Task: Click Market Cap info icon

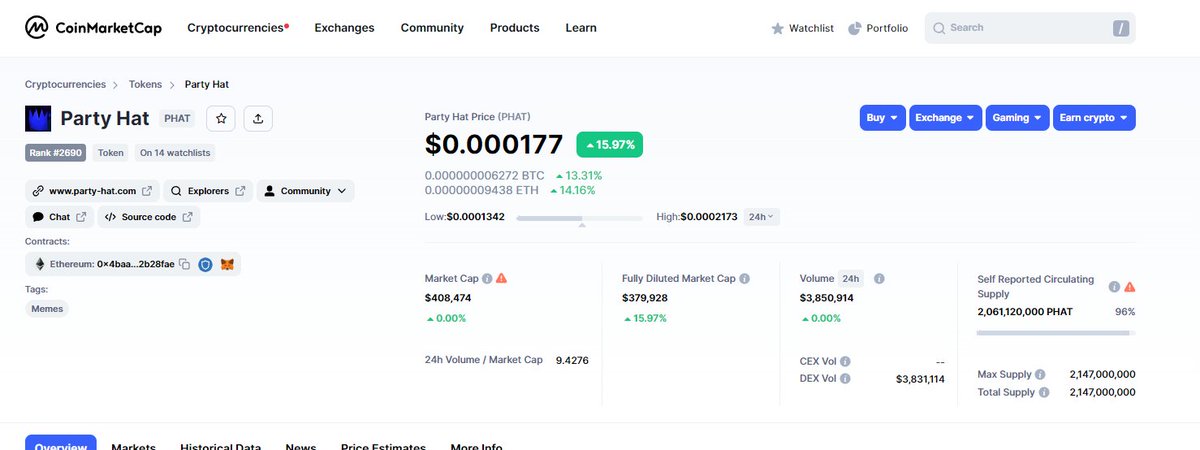Action: 487,279
